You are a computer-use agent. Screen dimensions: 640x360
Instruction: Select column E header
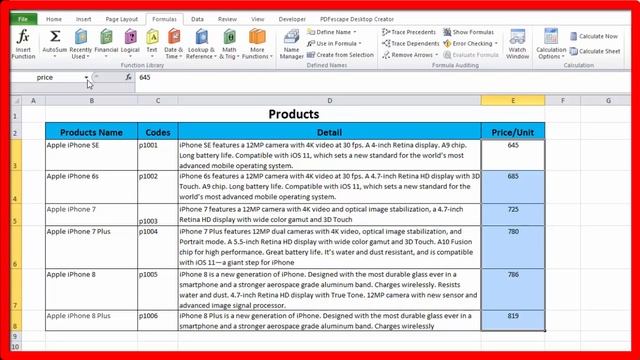[513, 100]
